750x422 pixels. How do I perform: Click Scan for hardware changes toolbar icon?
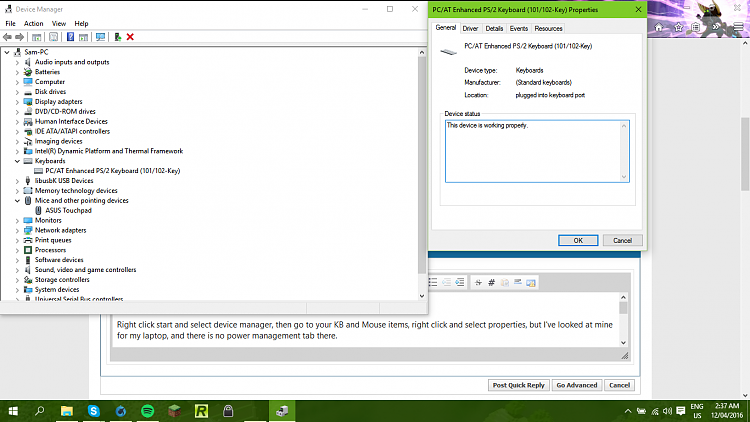pos(100,37)
